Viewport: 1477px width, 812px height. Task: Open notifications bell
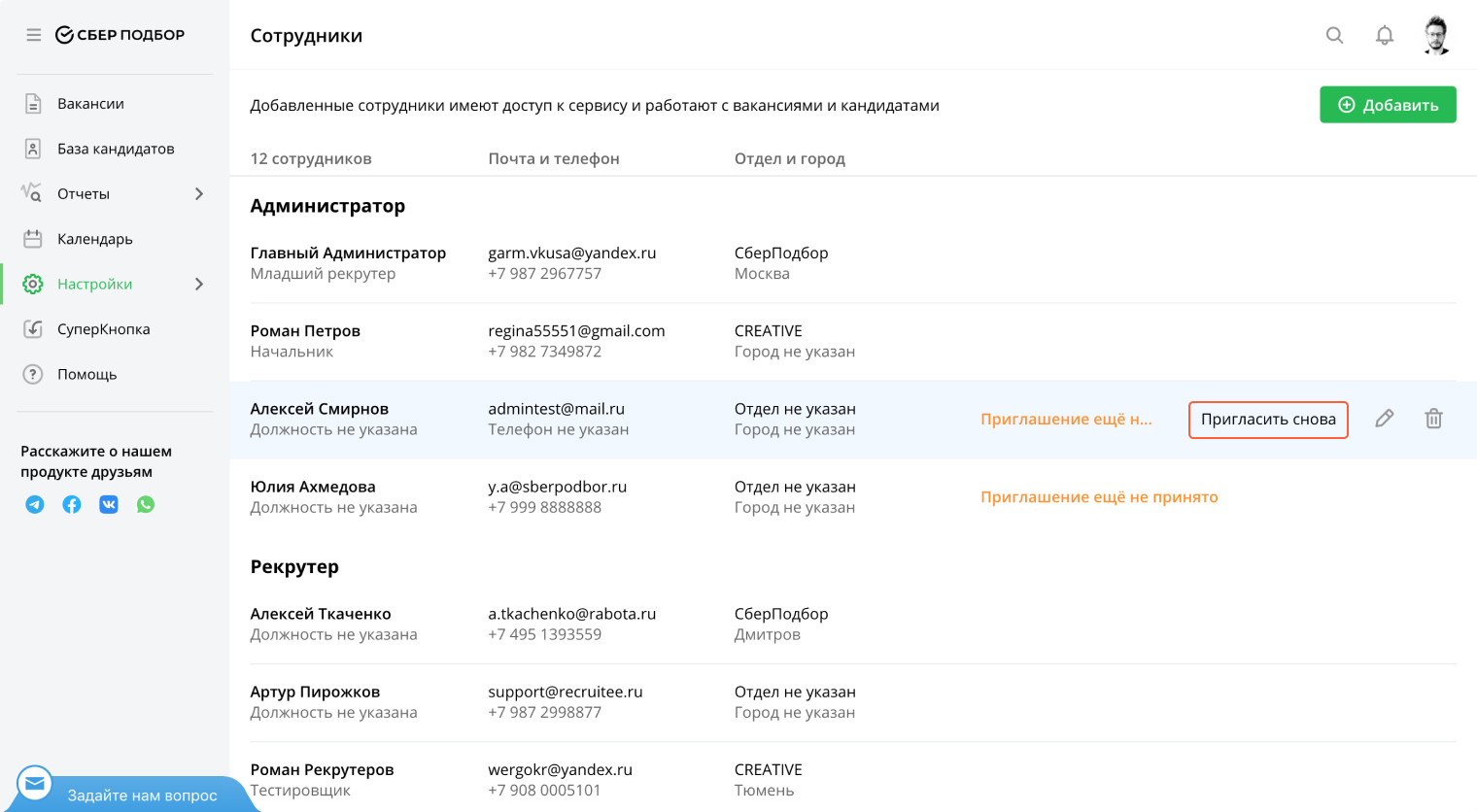[x=1385, y=35]
